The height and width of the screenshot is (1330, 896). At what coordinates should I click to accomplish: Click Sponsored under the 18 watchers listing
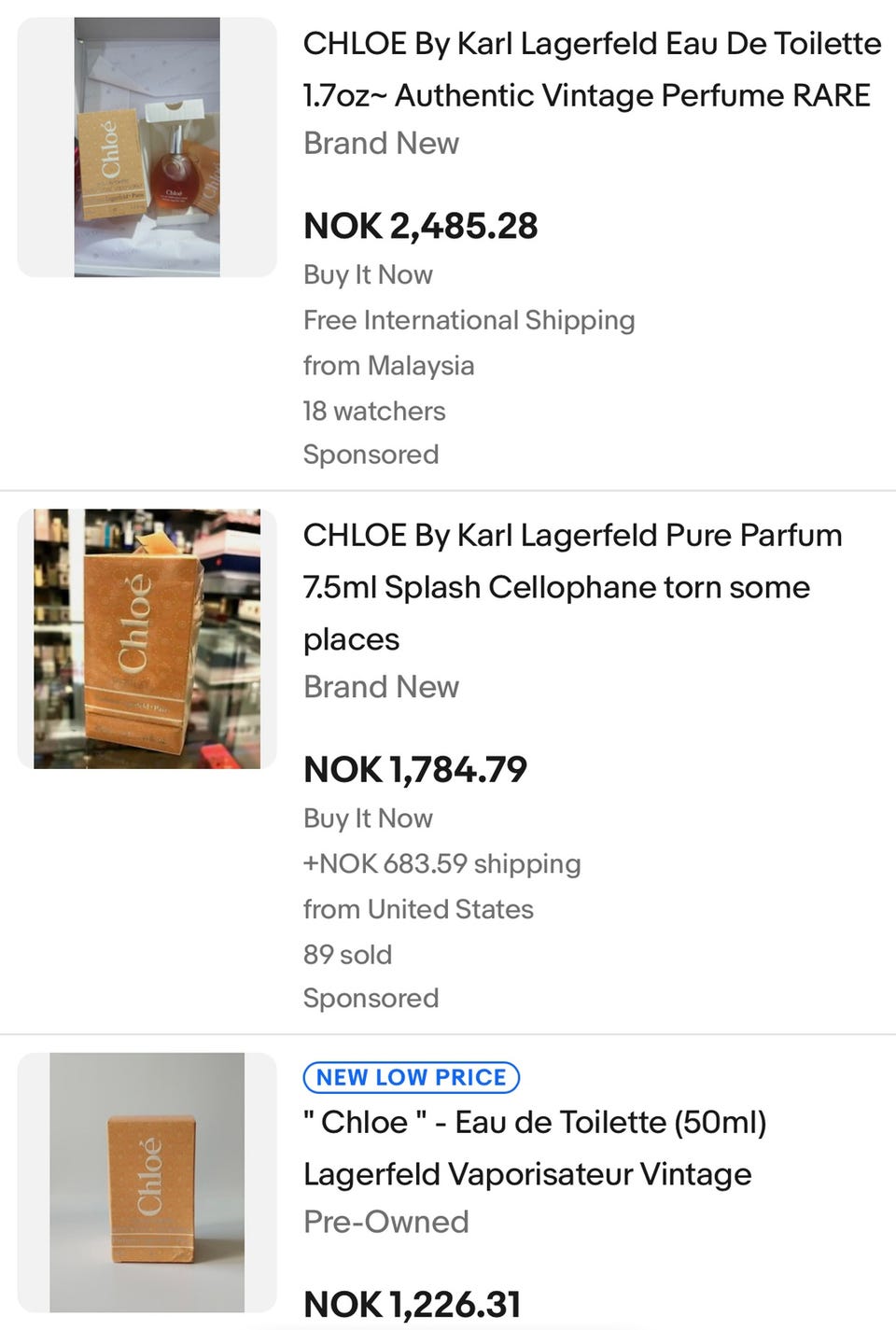pyautogui.click(x=371, y=455)
